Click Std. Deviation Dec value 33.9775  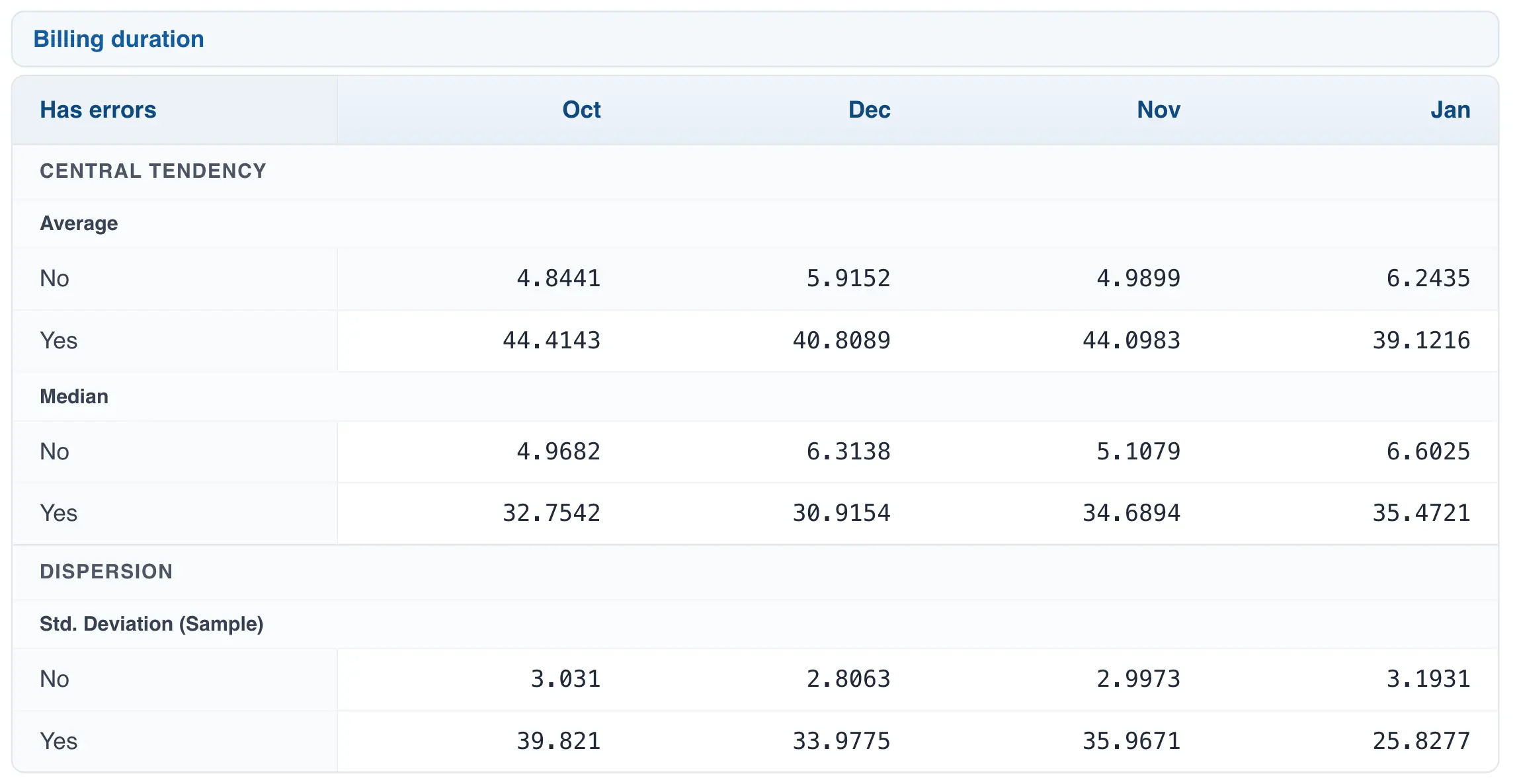[x=842, y=741]
